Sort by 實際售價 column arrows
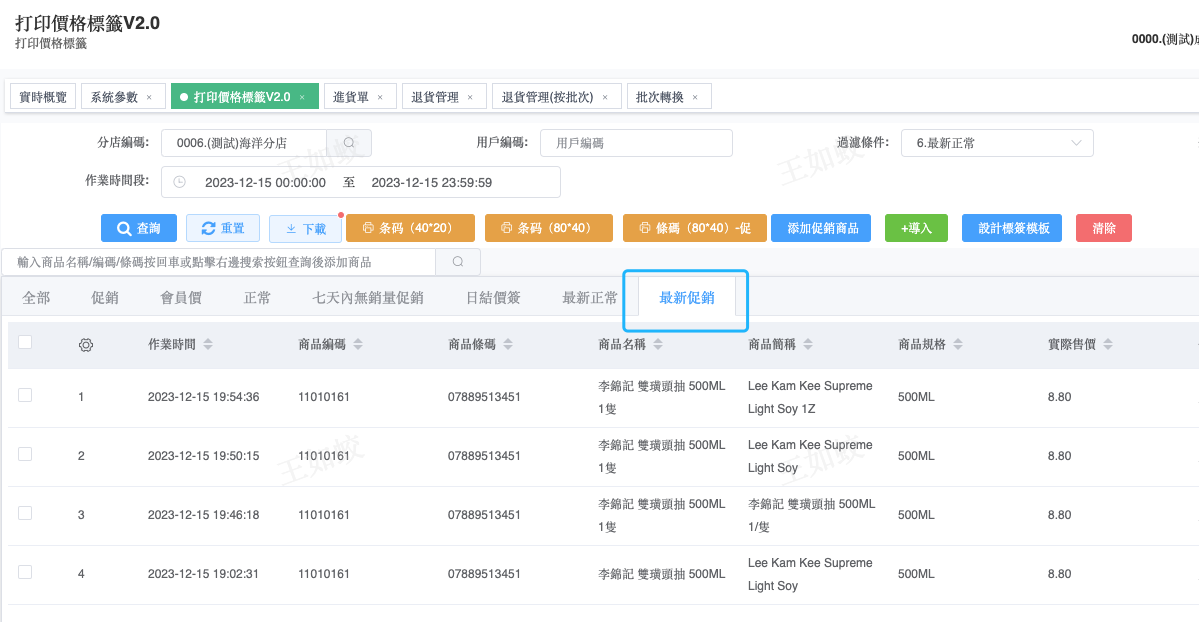1199x622 pixels. point(1107,345)
